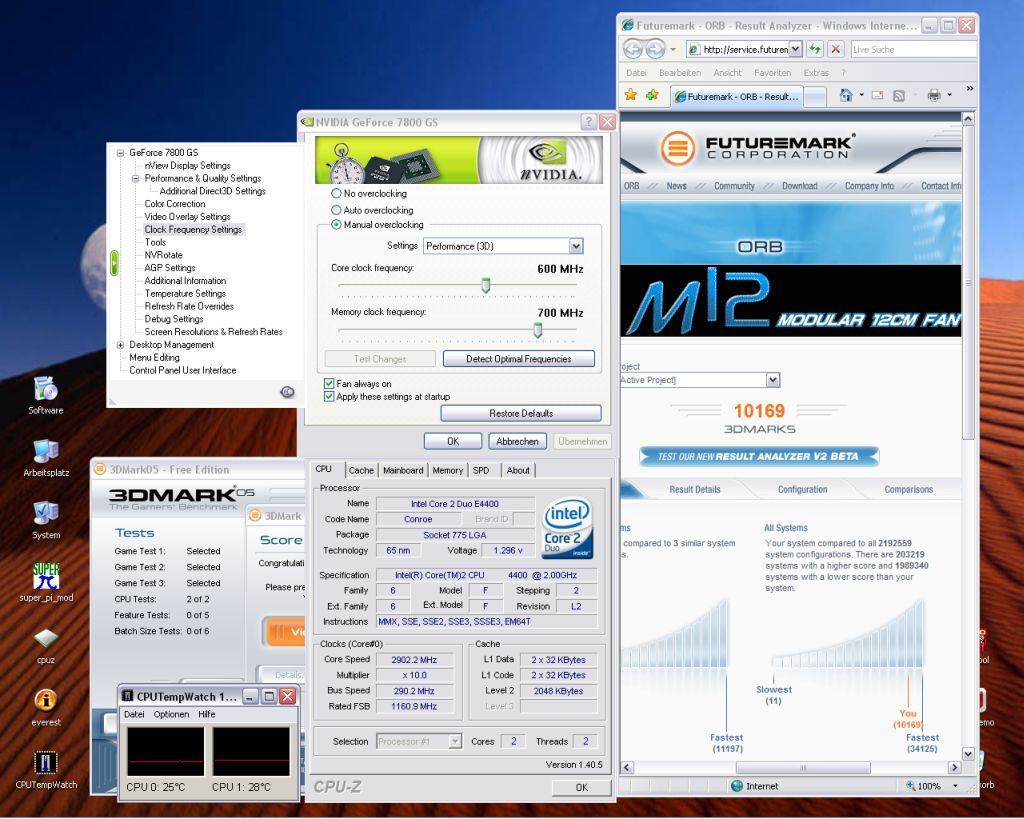The height and width of the screenshot is (819, 1024).
Task: Open the Software desktop icon
Action: click(46, 390)
